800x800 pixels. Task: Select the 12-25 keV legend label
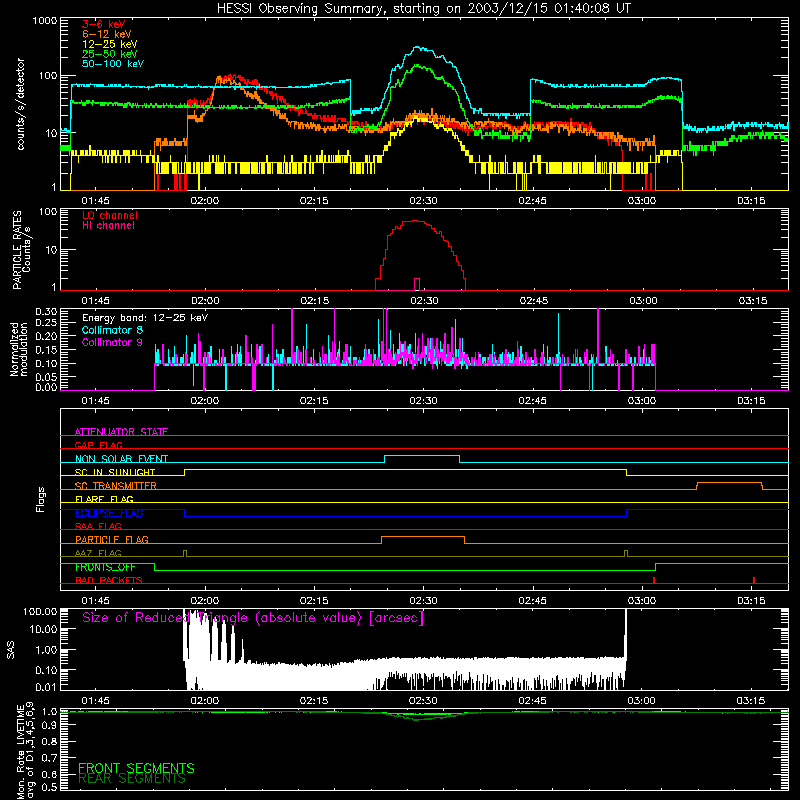[110, 44]
